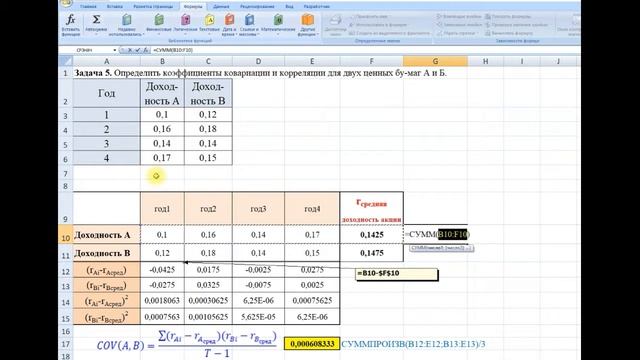
Task: Confirm the formula with the checkmark button
Action: pos(138,50)
